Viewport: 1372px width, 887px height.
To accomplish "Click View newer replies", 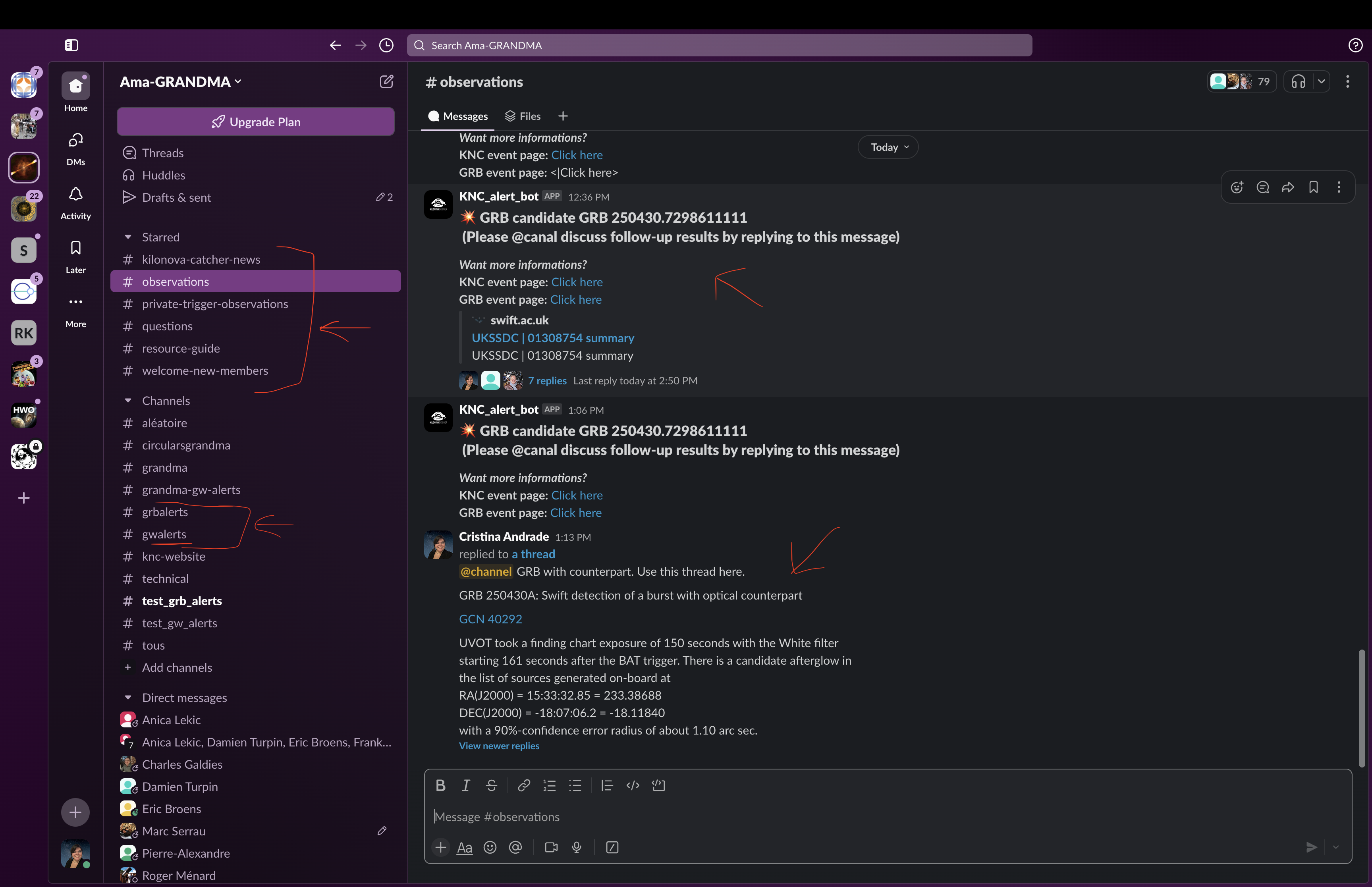I will tap(499, 746).
